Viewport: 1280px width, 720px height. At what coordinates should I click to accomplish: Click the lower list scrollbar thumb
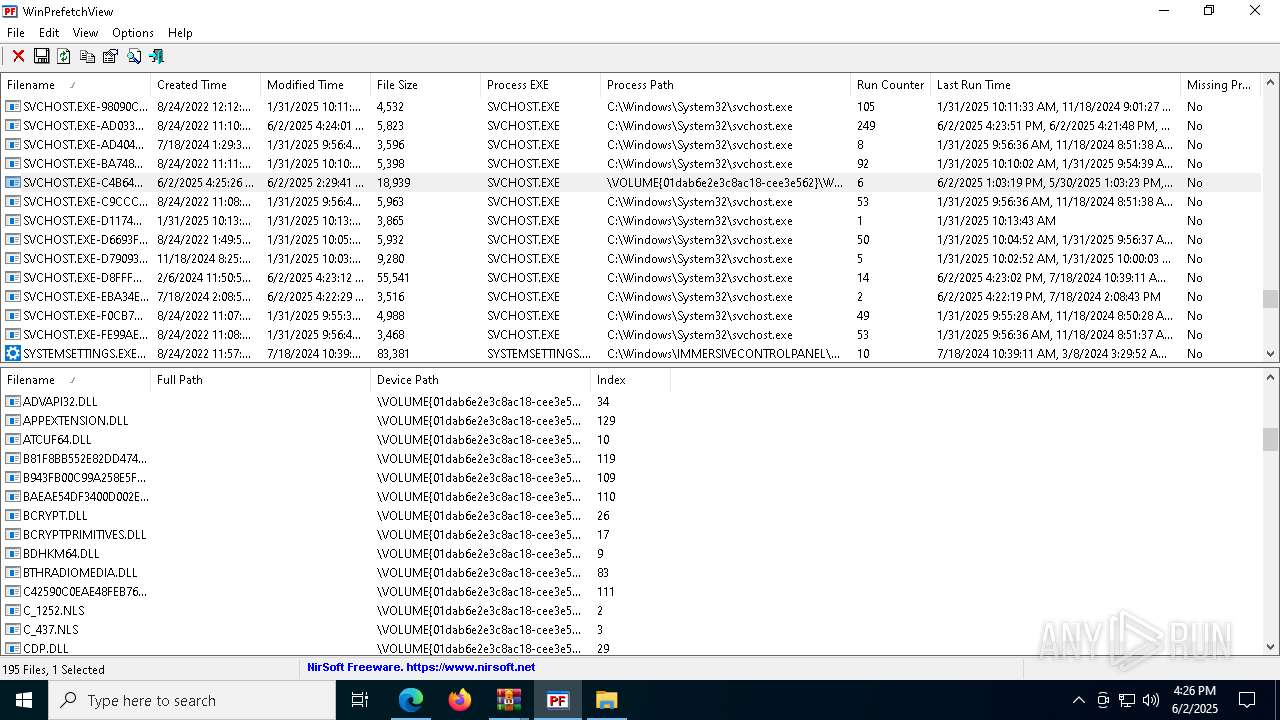pos(1271,439)
